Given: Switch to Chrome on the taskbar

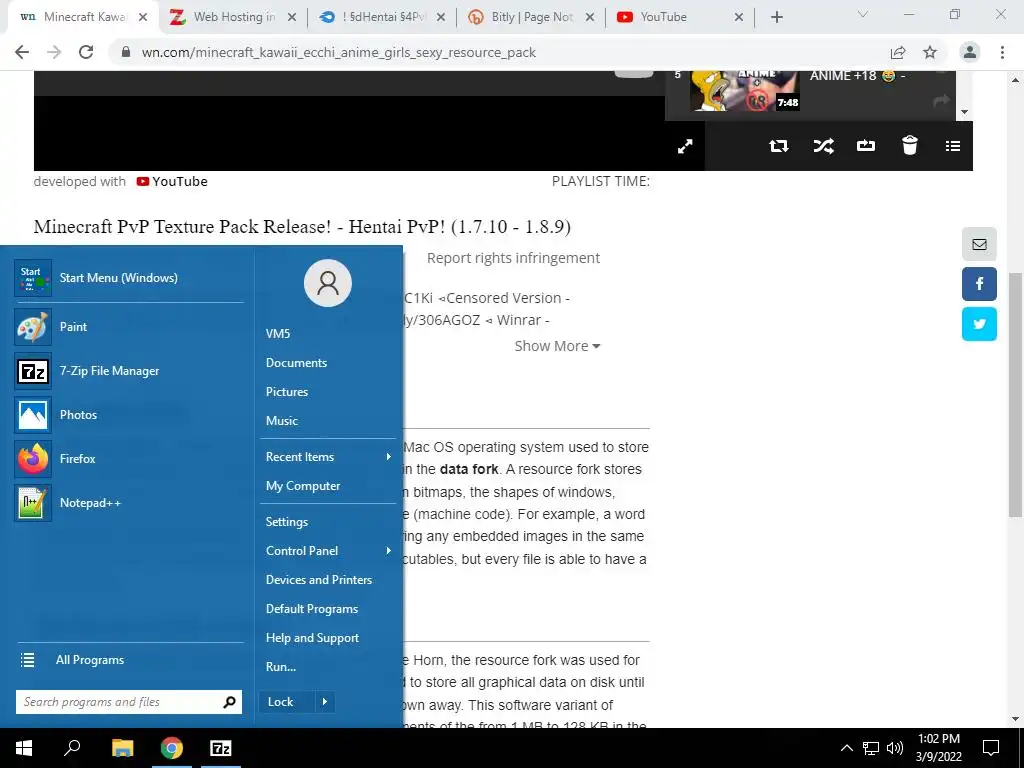Looking at the screenshot, I should click(172, 748).
